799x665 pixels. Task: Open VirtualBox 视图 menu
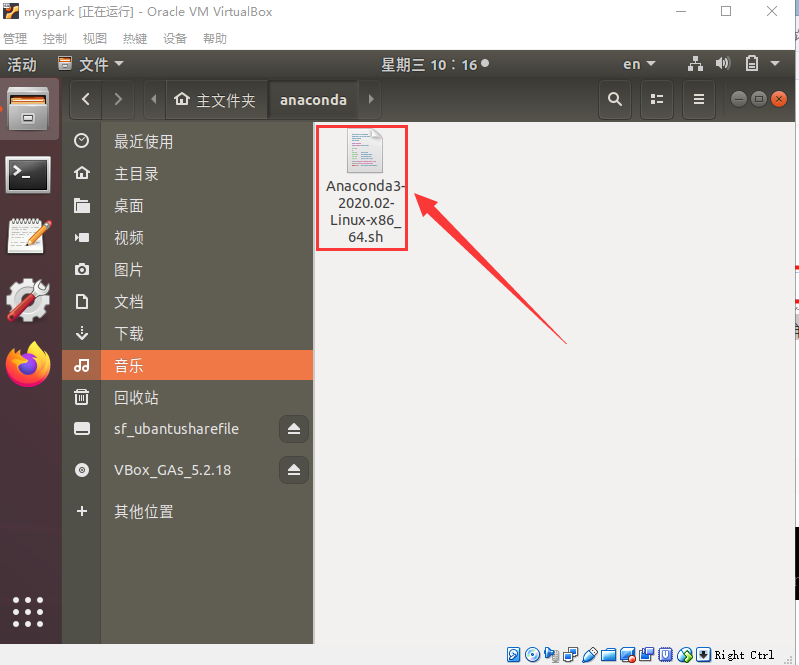click(x=95, y=39)
